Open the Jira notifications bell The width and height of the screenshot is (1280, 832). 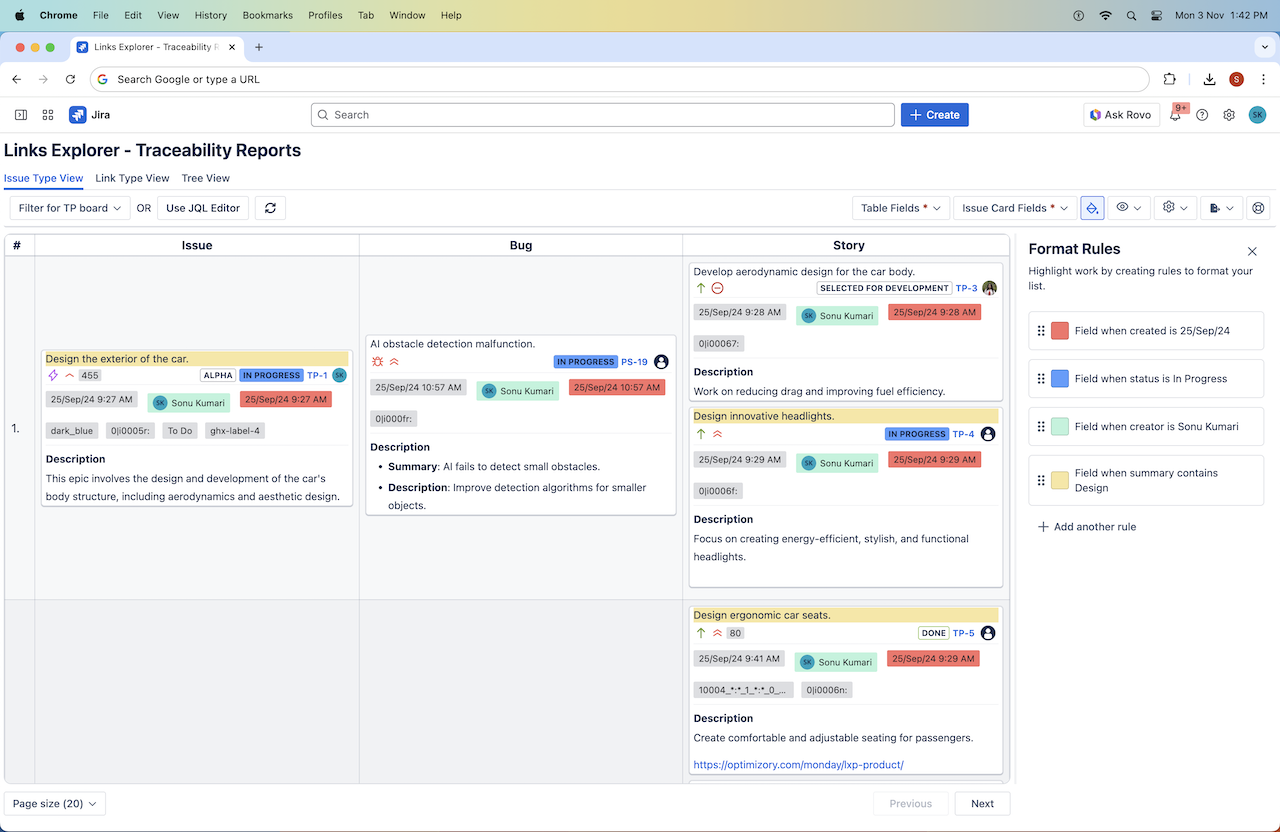(x=1175, y=115)
